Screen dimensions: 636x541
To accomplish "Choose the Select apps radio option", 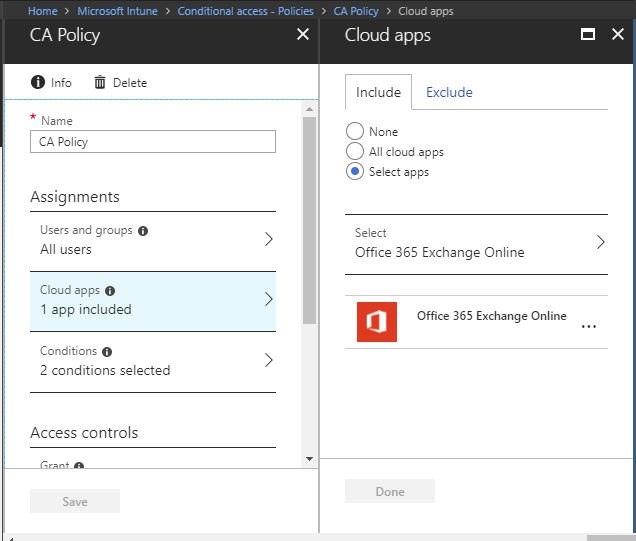I will point(355,171).
